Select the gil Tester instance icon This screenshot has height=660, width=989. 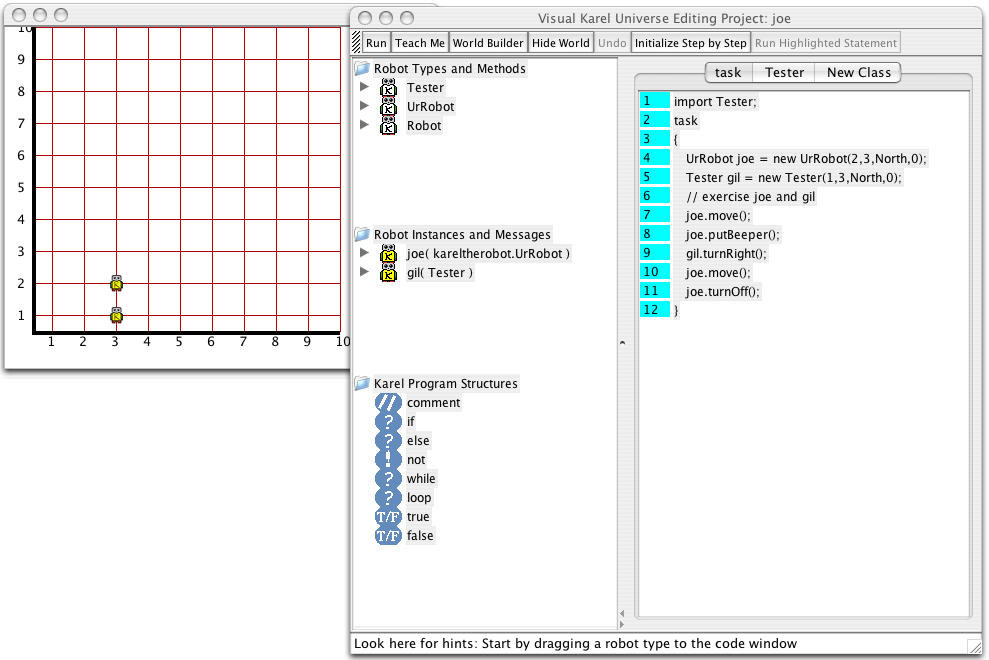pos(389,273)
